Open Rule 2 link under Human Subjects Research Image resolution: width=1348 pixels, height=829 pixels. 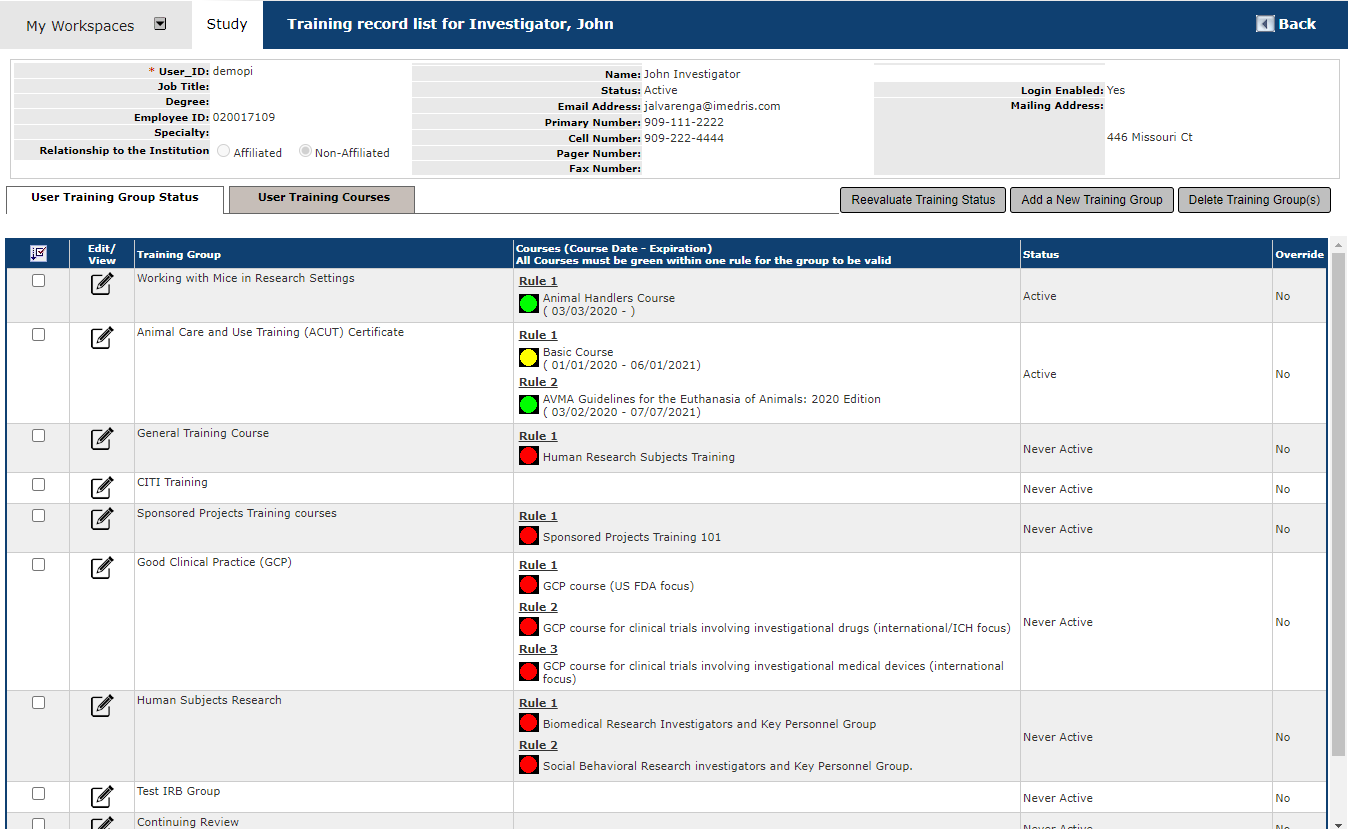point(538,745)
